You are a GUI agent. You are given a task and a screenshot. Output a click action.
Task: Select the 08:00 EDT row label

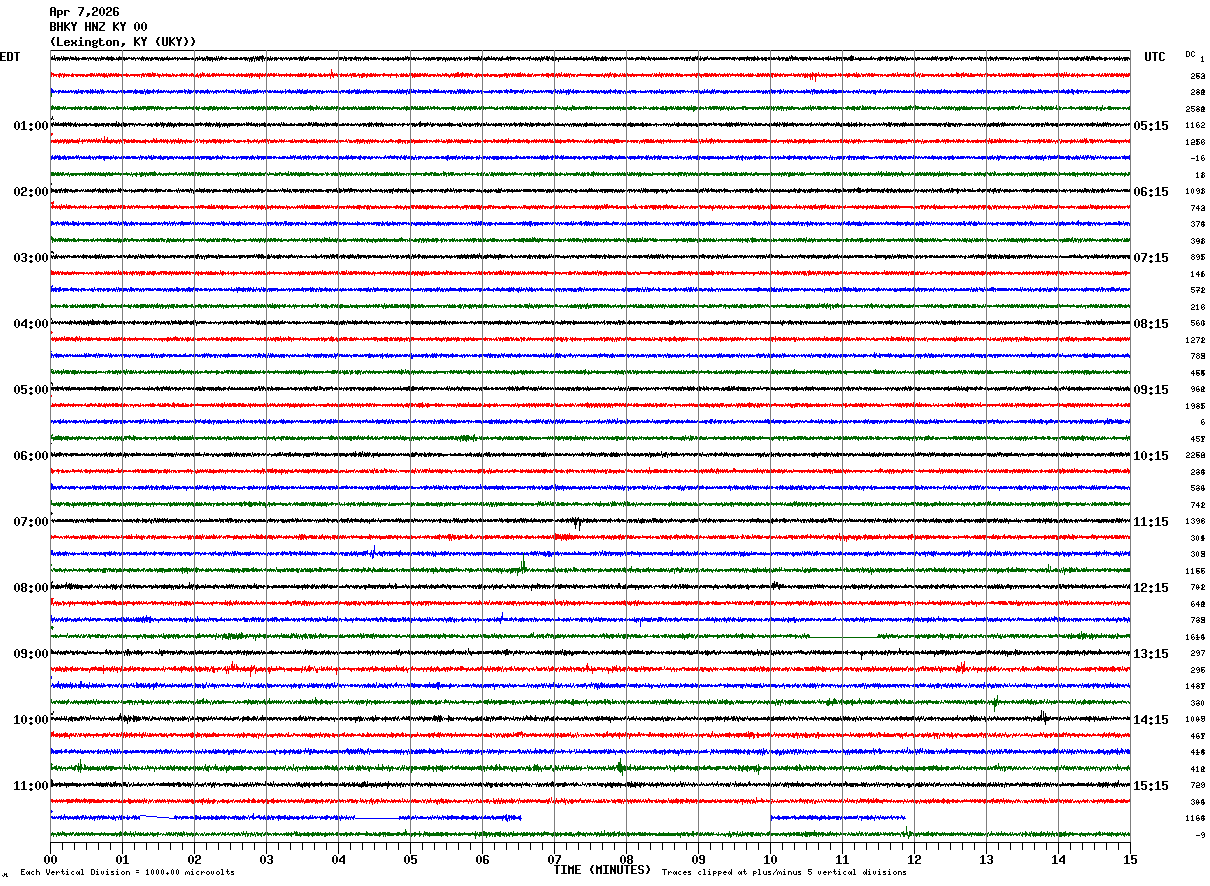click(31, 588)
